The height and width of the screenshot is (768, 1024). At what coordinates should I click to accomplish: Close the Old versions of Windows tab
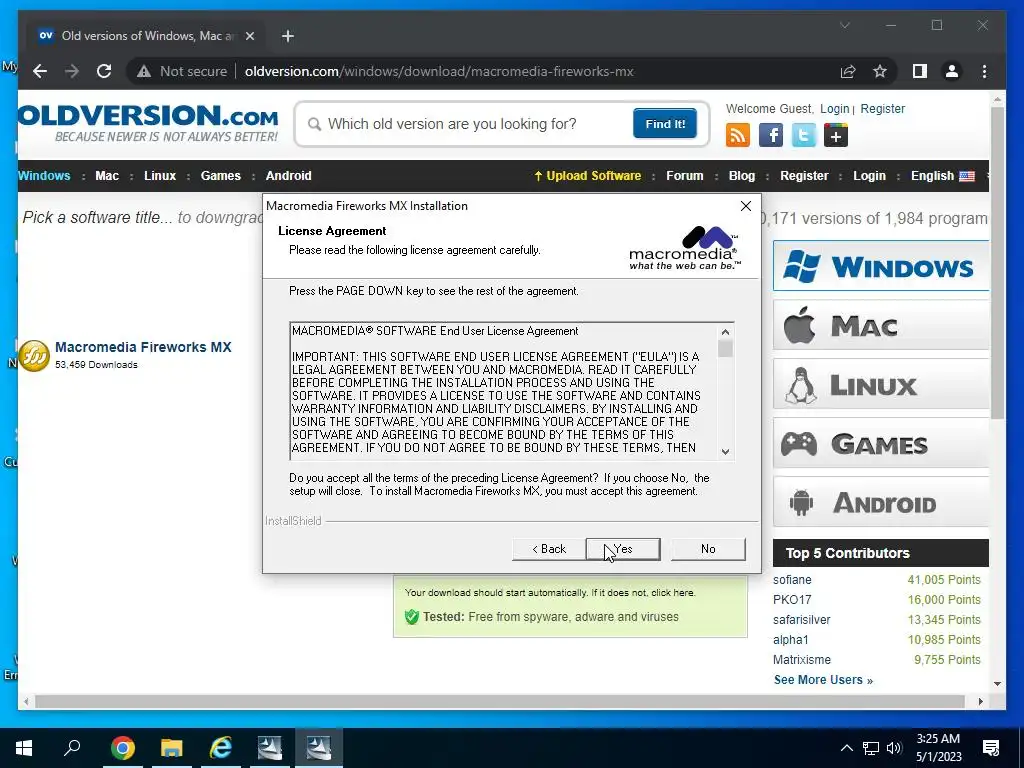[x=249, y=36]
